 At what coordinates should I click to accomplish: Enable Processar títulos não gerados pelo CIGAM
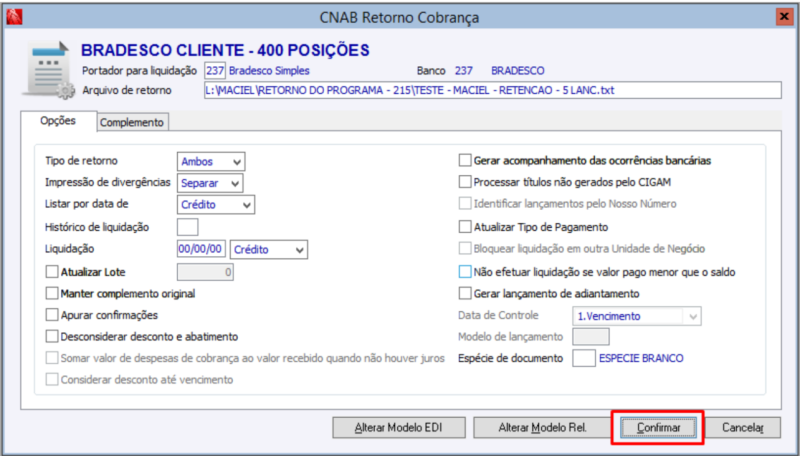[x=465, y=182]
